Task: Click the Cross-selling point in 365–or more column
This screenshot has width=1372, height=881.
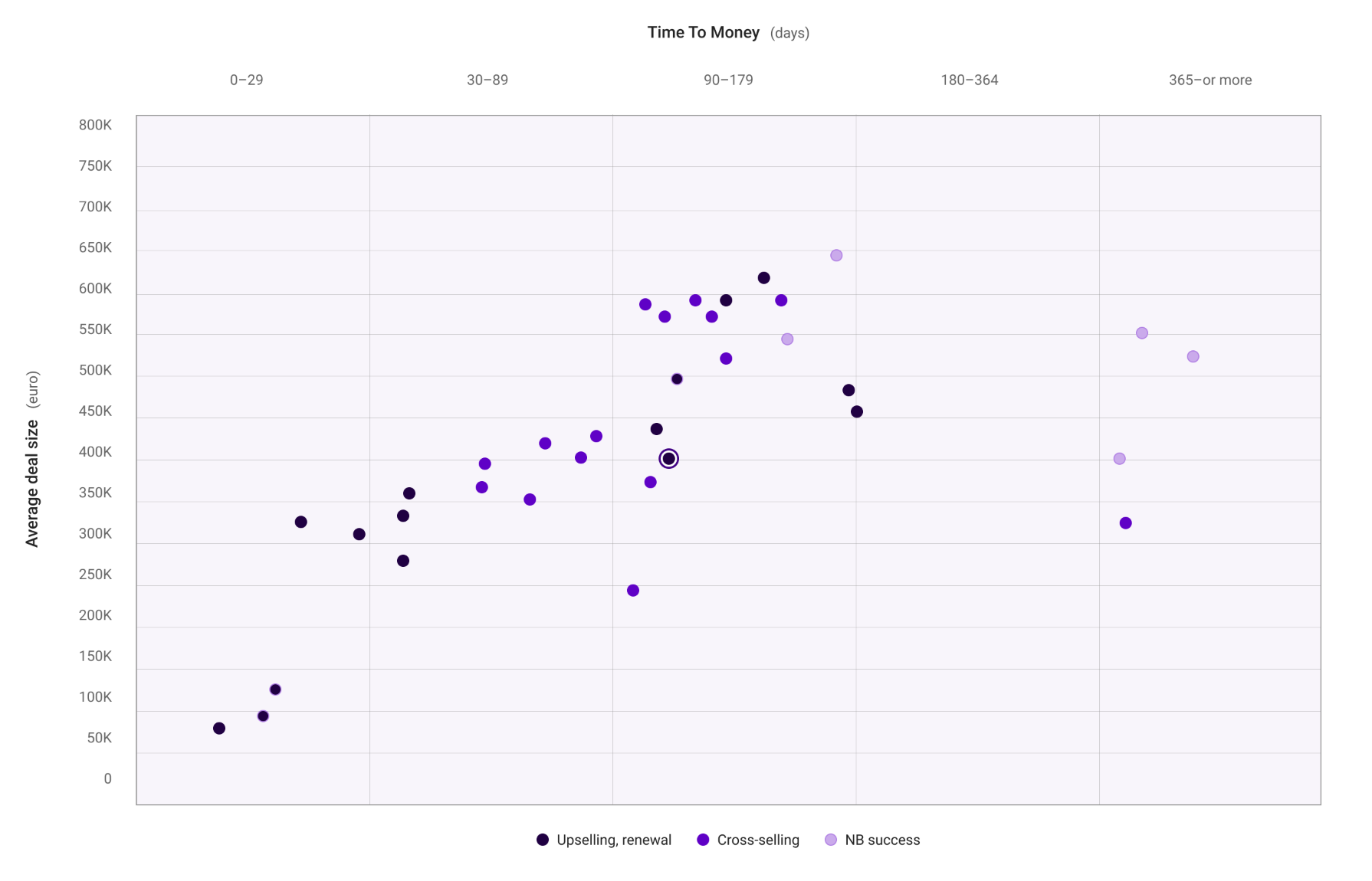Action: pyautogui.click(x=1125, y=523)
